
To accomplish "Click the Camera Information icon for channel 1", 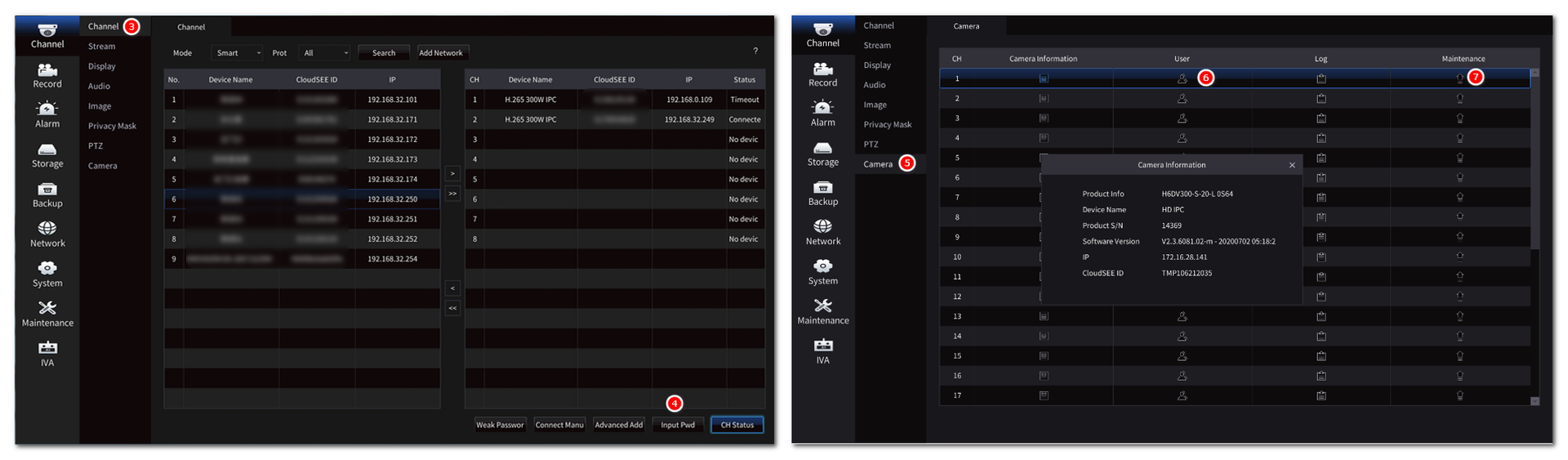I will coord(1043,78).
